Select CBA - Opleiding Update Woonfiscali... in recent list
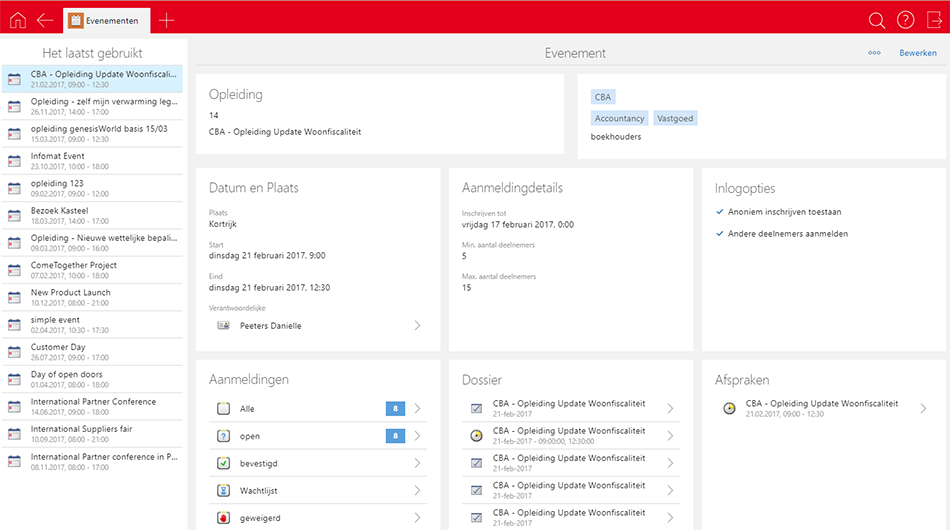Screen dimensions: 950x530 [92, 79]
